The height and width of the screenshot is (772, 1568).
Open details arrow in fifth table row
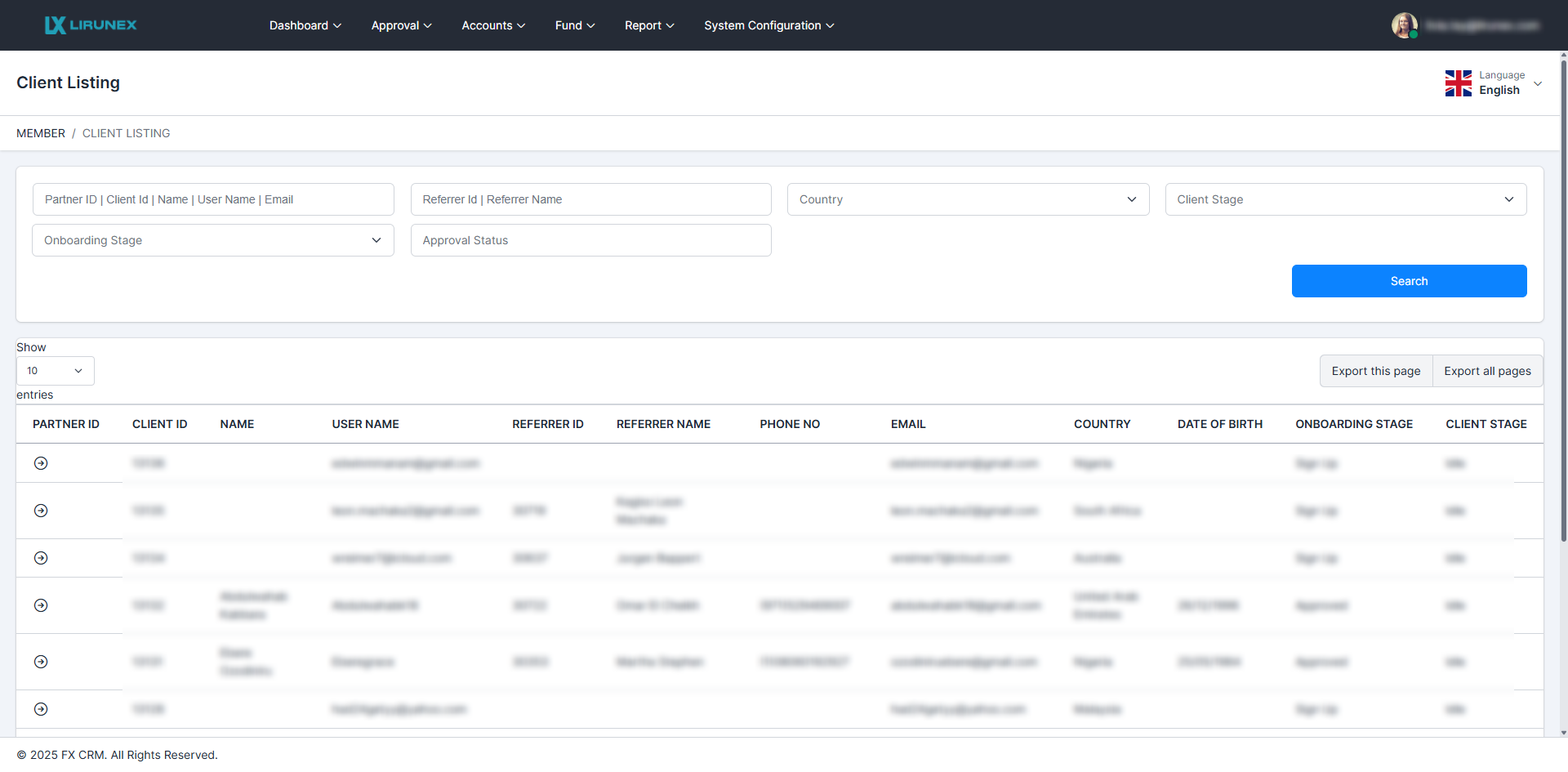[x=41, y=662]
